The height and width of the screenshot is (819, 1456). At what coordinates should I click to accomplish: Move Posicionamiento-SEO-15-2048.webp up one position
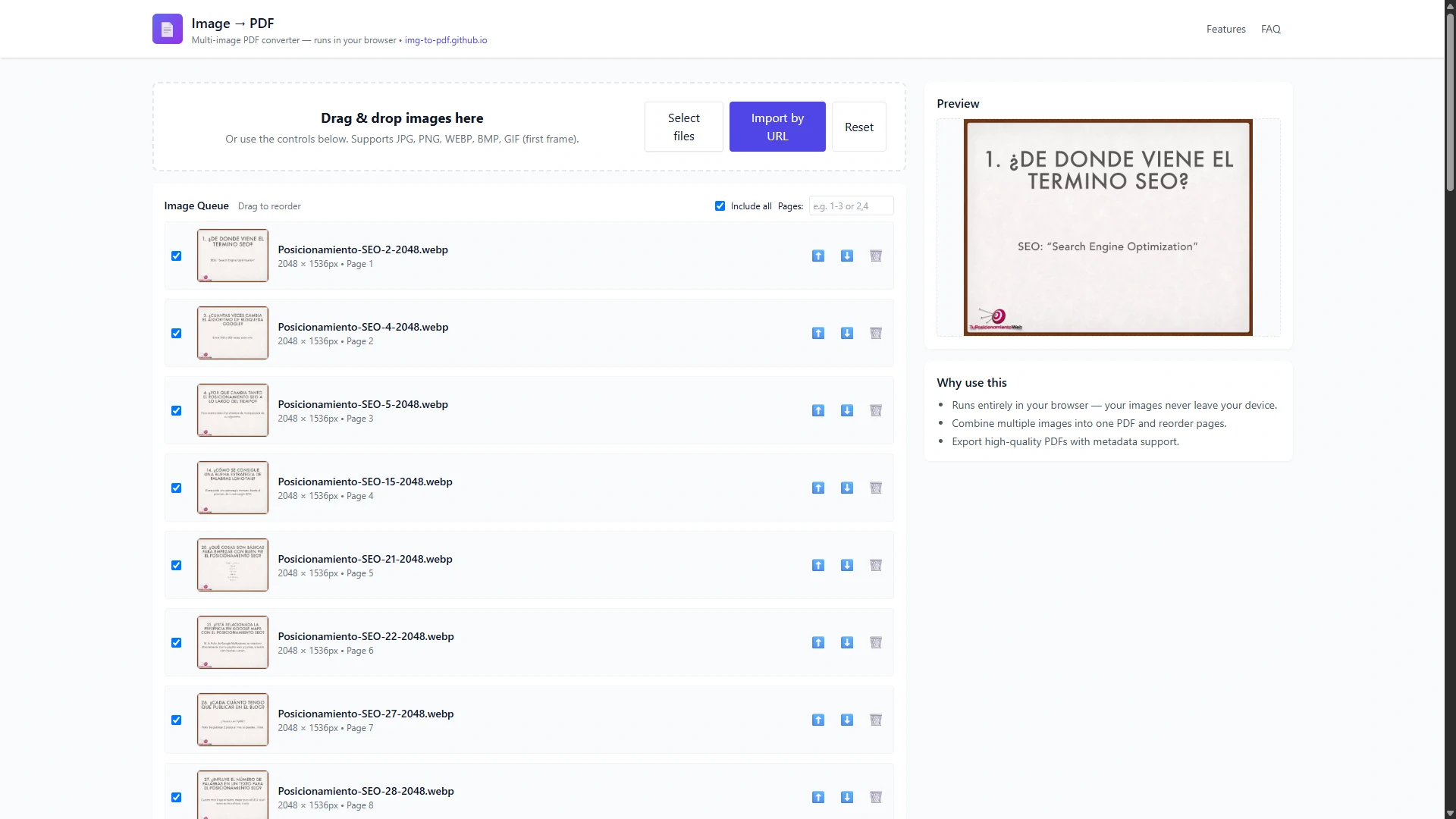(818, 488)
